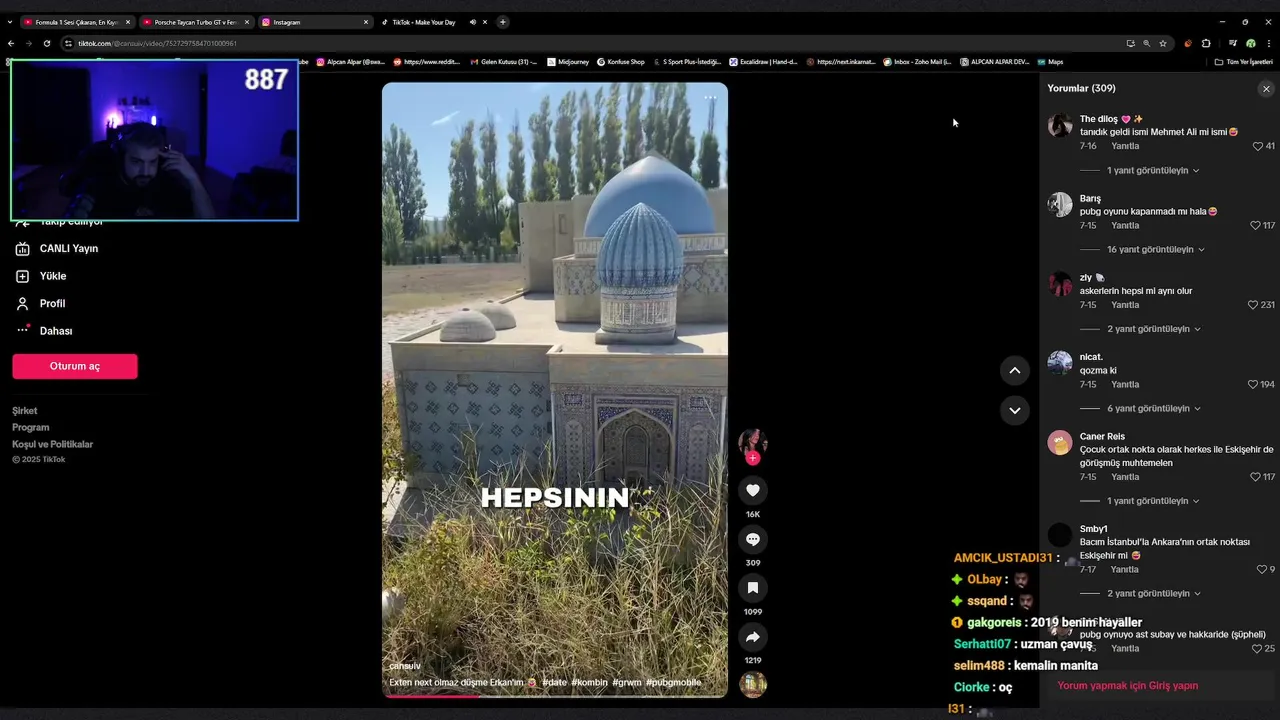The image size is (1280, 720).
Task: Go to previous video with up arrow
Action: [x=1014, y=370]
